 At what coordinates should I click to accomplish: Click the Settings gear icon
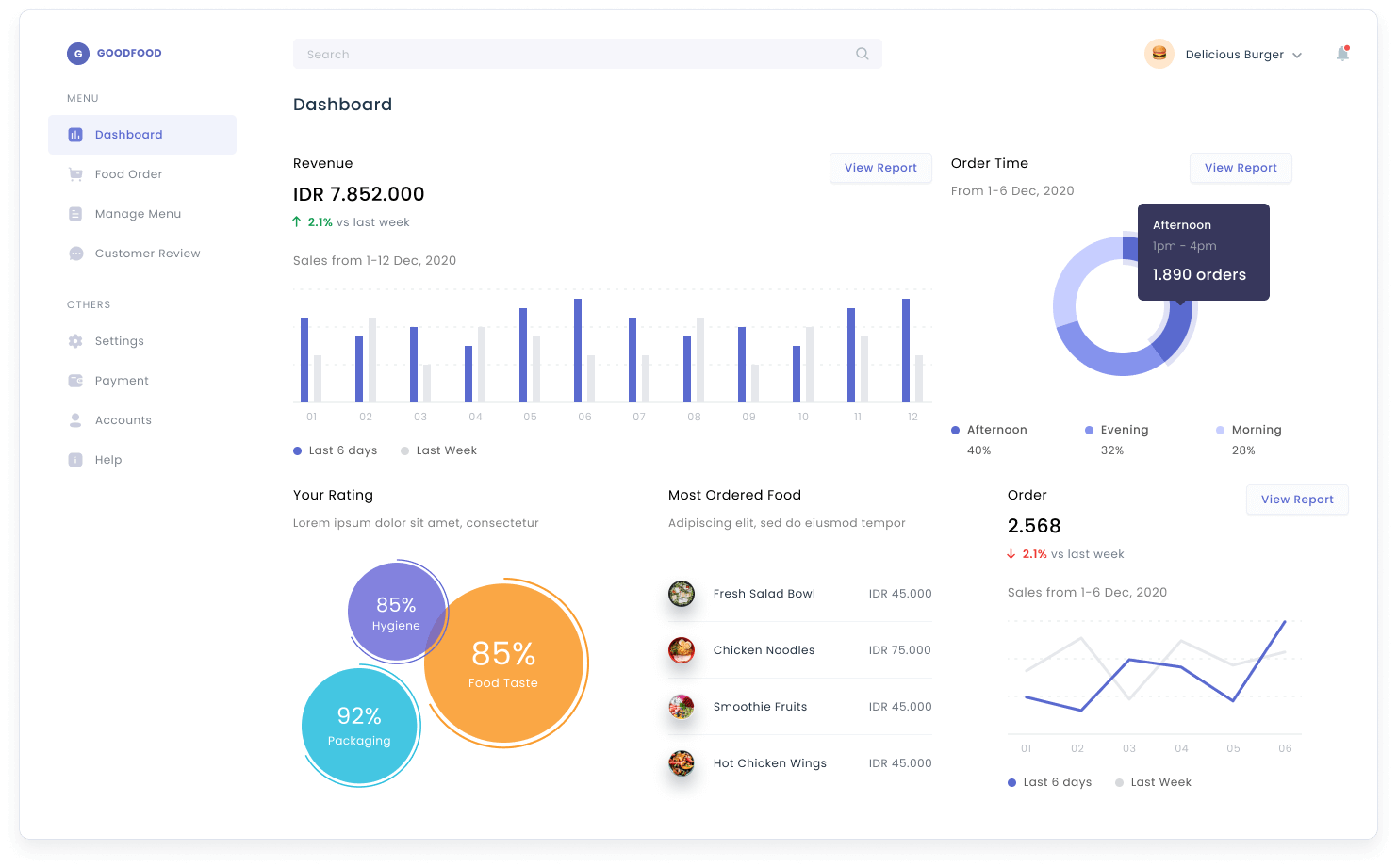click(75, 341)
